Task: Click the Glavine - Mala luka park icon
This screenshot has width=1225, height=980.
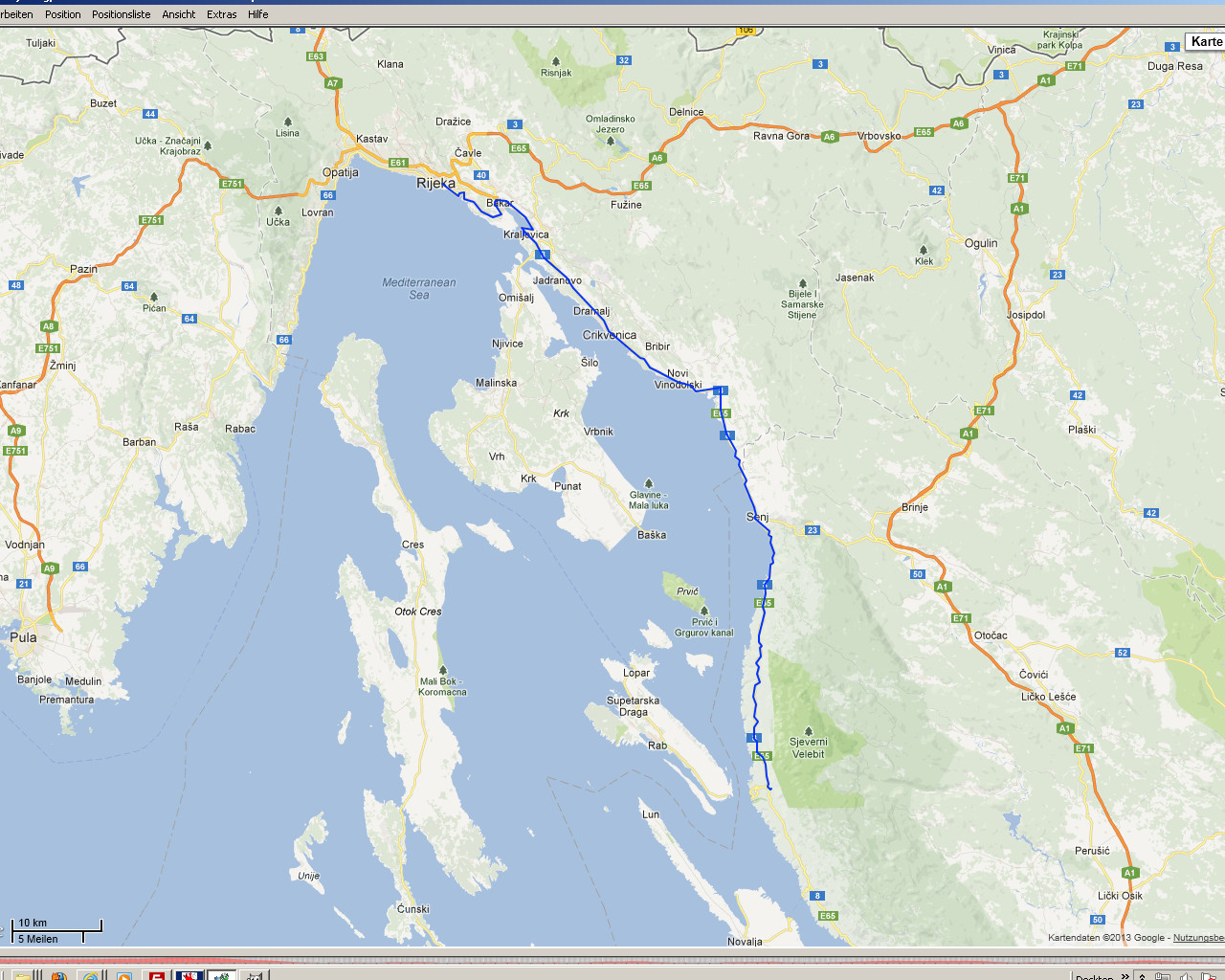Action: [x=649, y=483]
